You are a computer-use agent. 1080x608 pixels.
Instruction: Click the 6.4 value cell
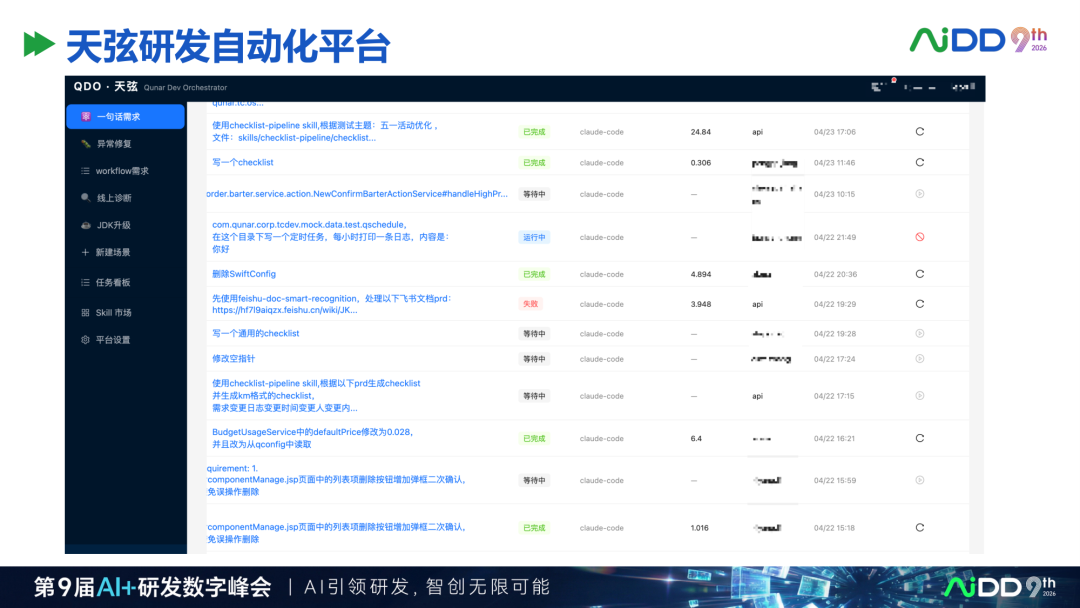tap(696, 438)
